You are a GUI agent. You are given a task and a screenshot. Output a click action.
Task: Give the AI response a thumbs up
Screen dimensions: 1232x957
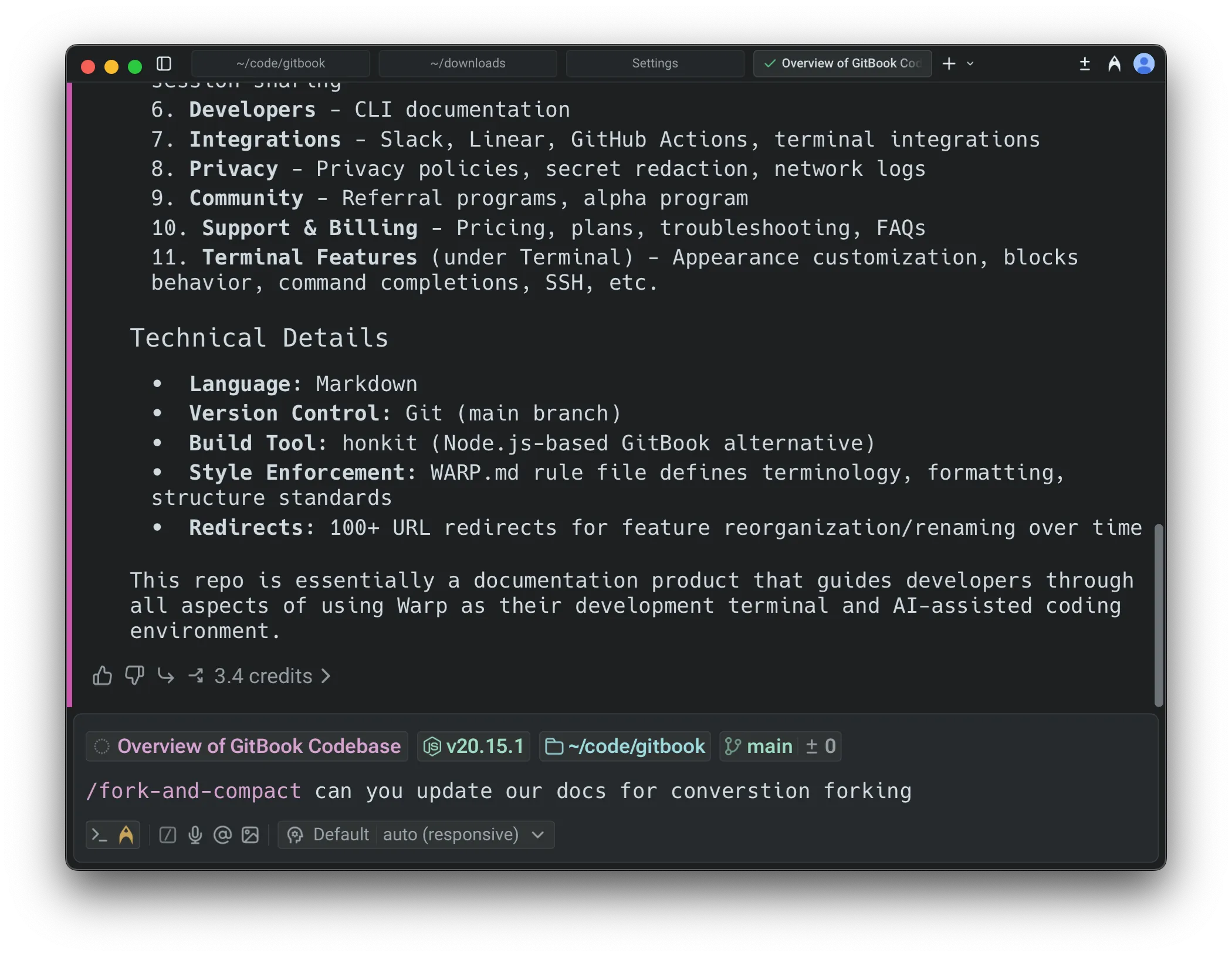click(101, 676)
